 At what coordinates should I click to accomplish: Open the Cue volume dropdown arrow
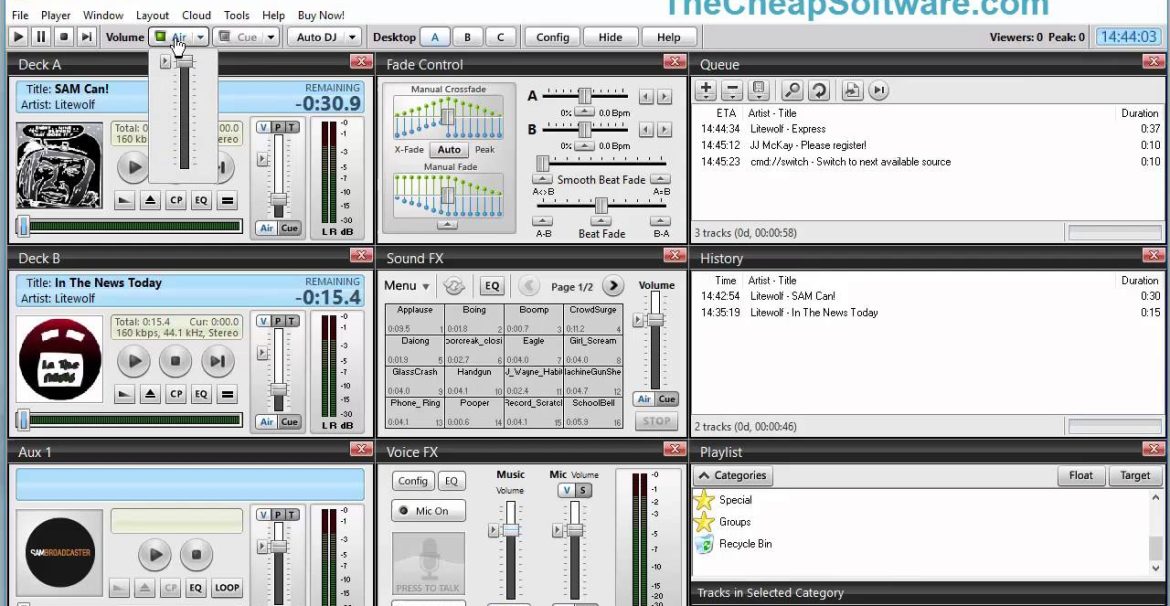(271, 37)
